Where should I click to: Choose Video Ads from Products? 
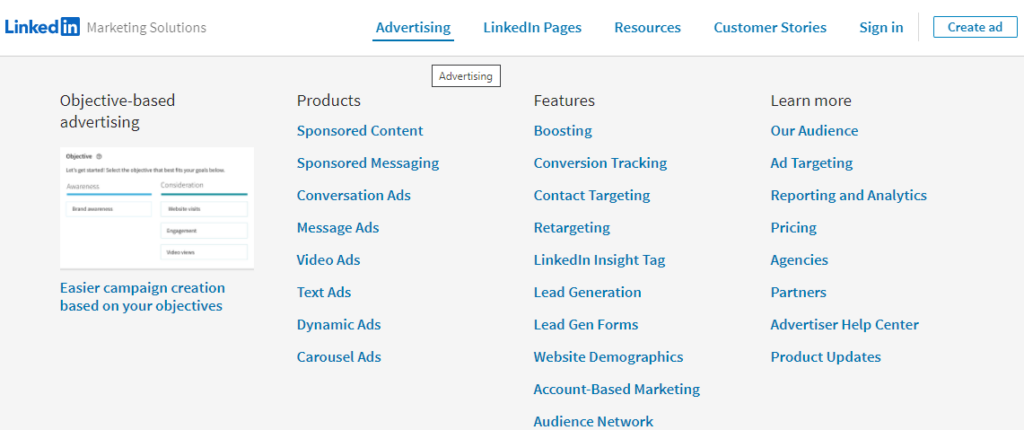point(328,260)
